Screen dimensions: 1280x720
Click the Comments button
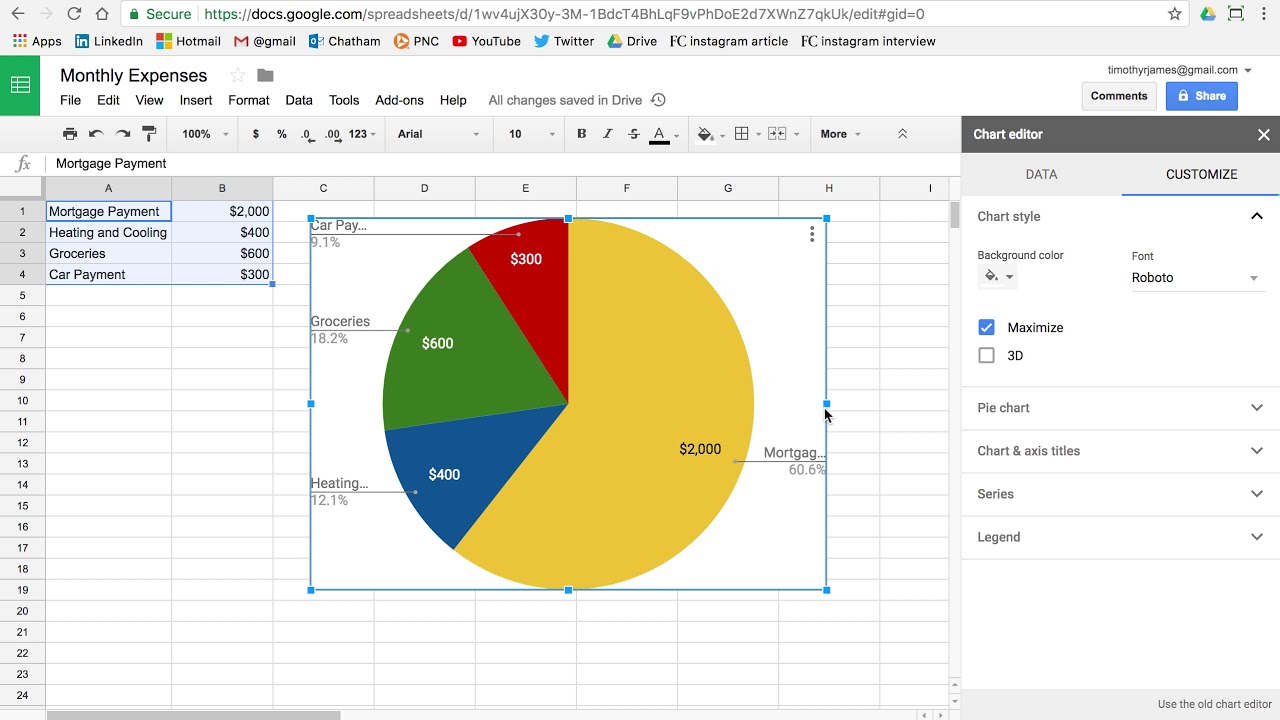point(1119,96)
